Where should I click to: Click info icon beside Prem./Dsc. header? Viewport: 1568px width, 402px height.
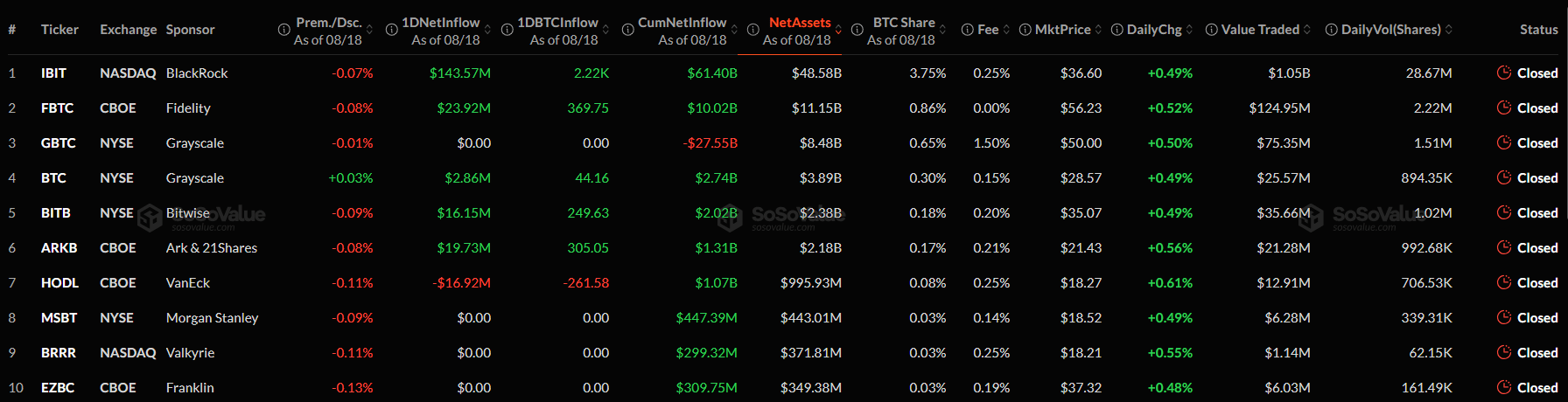pos(283,30)
